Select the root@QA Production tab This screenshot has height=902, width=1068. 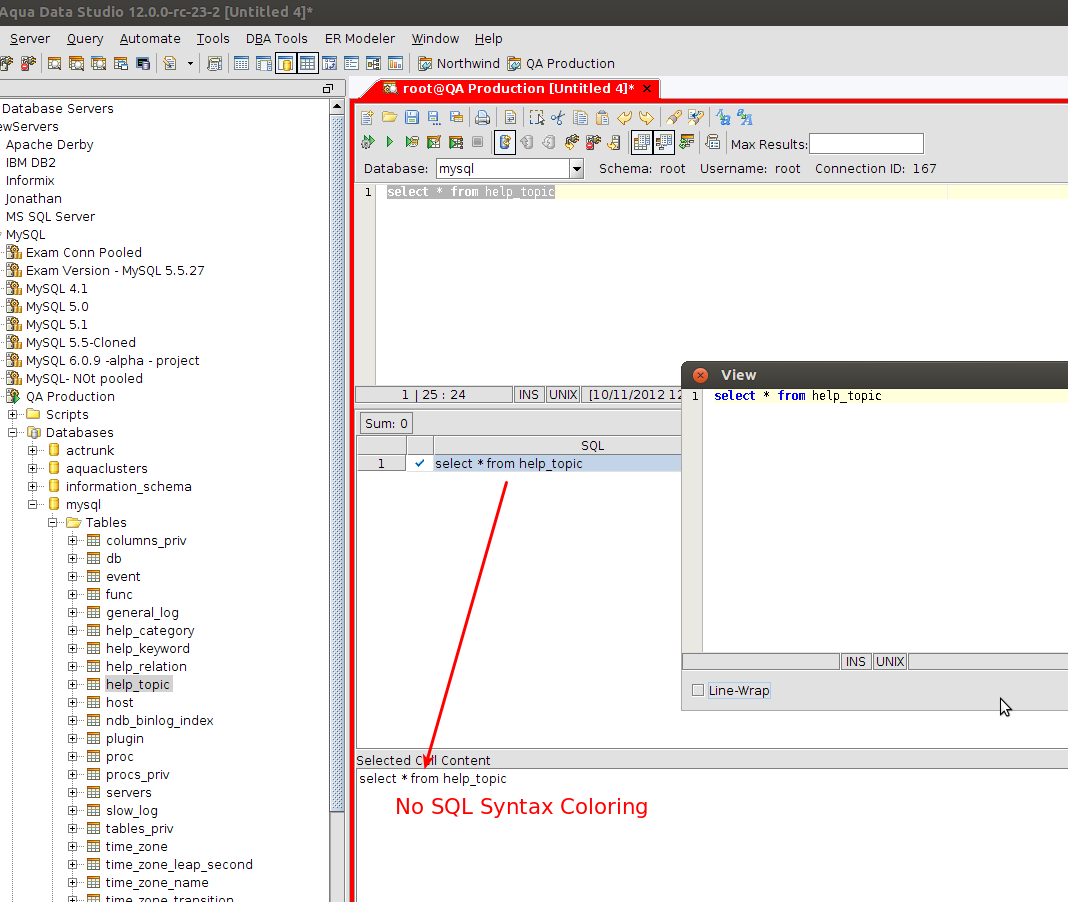(511, 89)
